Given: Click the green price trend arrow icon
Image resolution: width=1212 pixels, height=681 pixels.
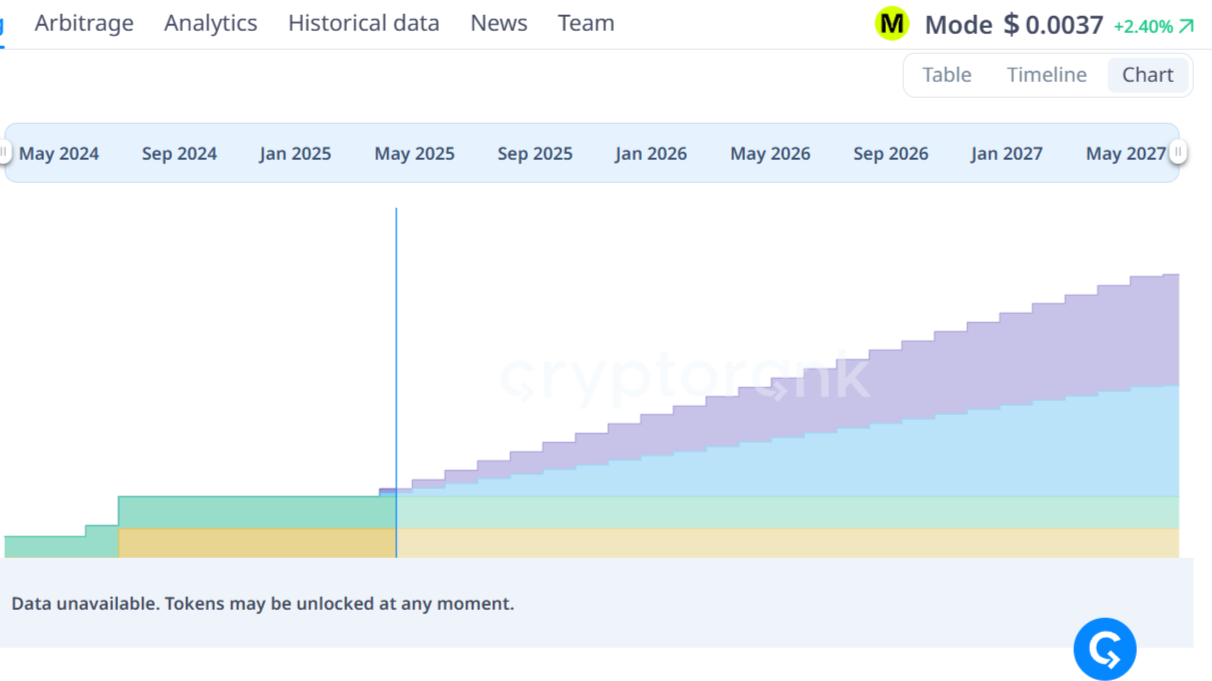Looking at the screenshot, I should pyautogui.click(x=1187, y=26).
